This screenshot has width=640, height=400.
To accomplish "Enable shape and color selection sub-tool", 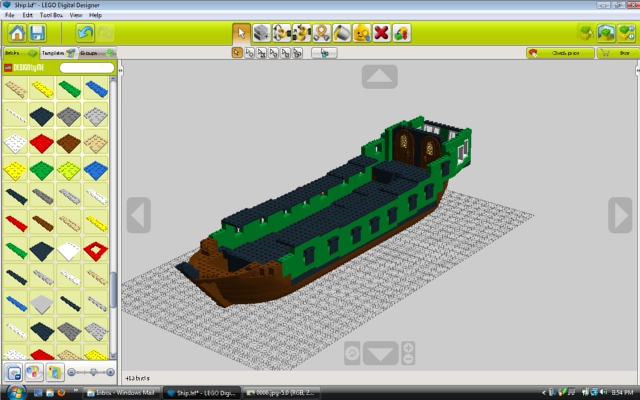I will click(x=298, y=53).
